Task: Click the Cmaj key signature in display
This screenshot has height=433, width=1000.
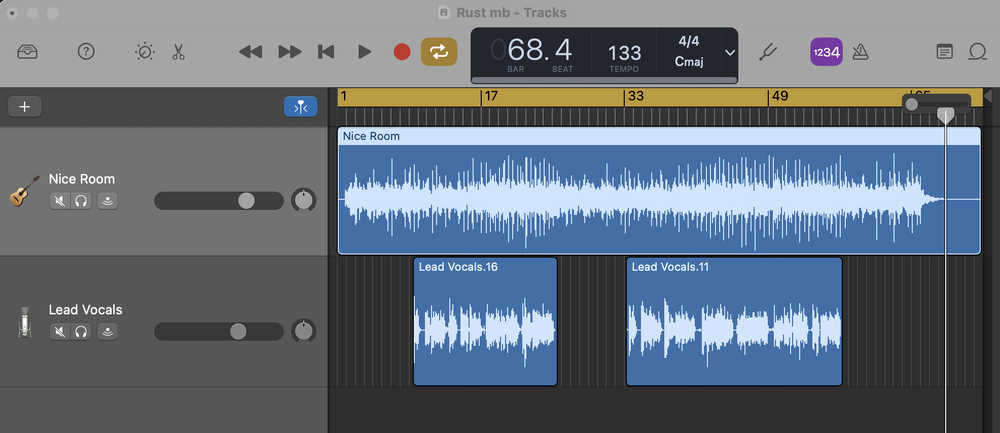Action: coord(689,61)
